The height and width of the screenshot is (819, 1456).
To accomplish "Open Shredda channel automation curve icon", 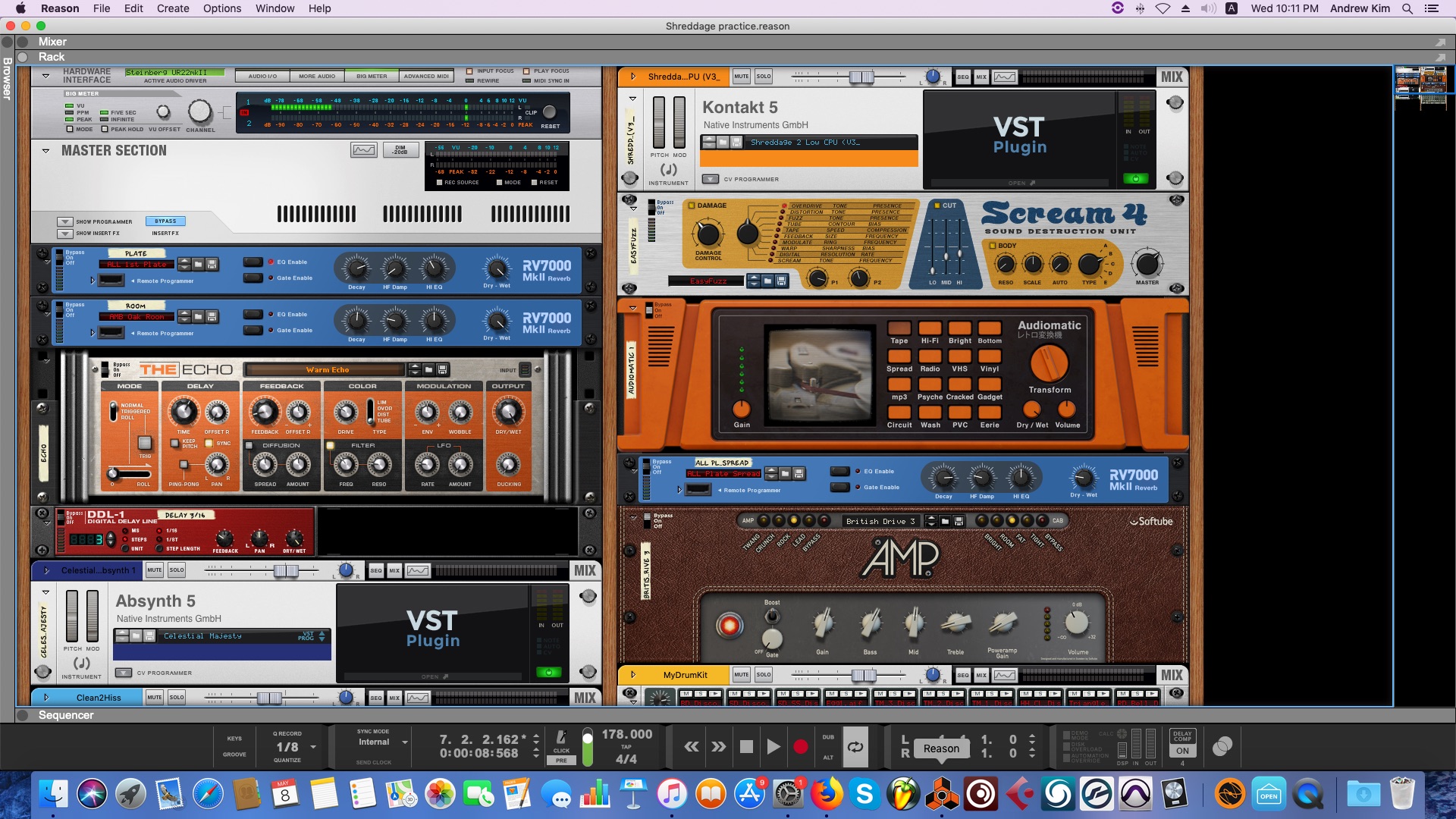I will 1005,77.
